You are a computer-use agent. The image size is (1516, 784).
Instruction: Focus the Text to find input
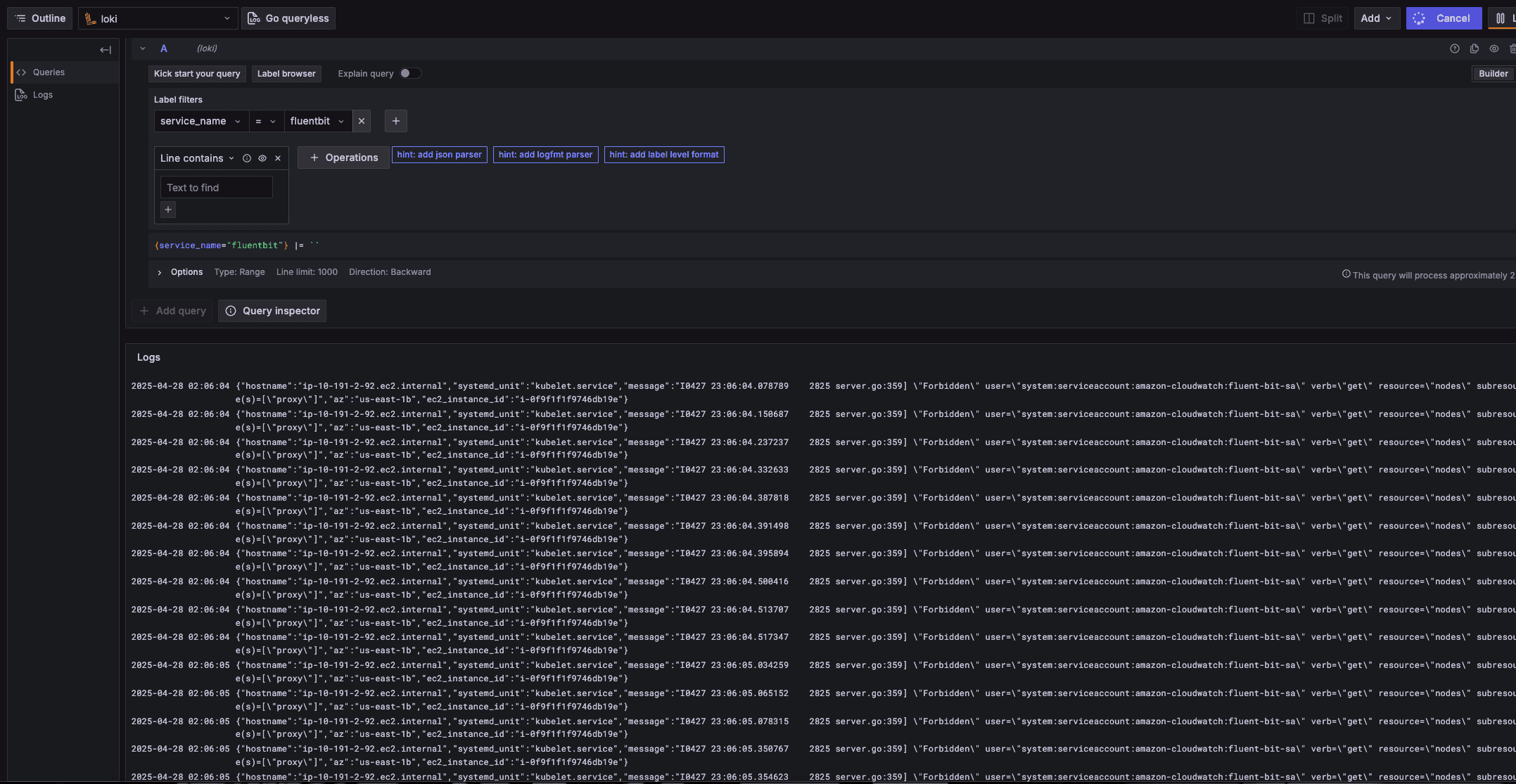click(x=217, y=188)
